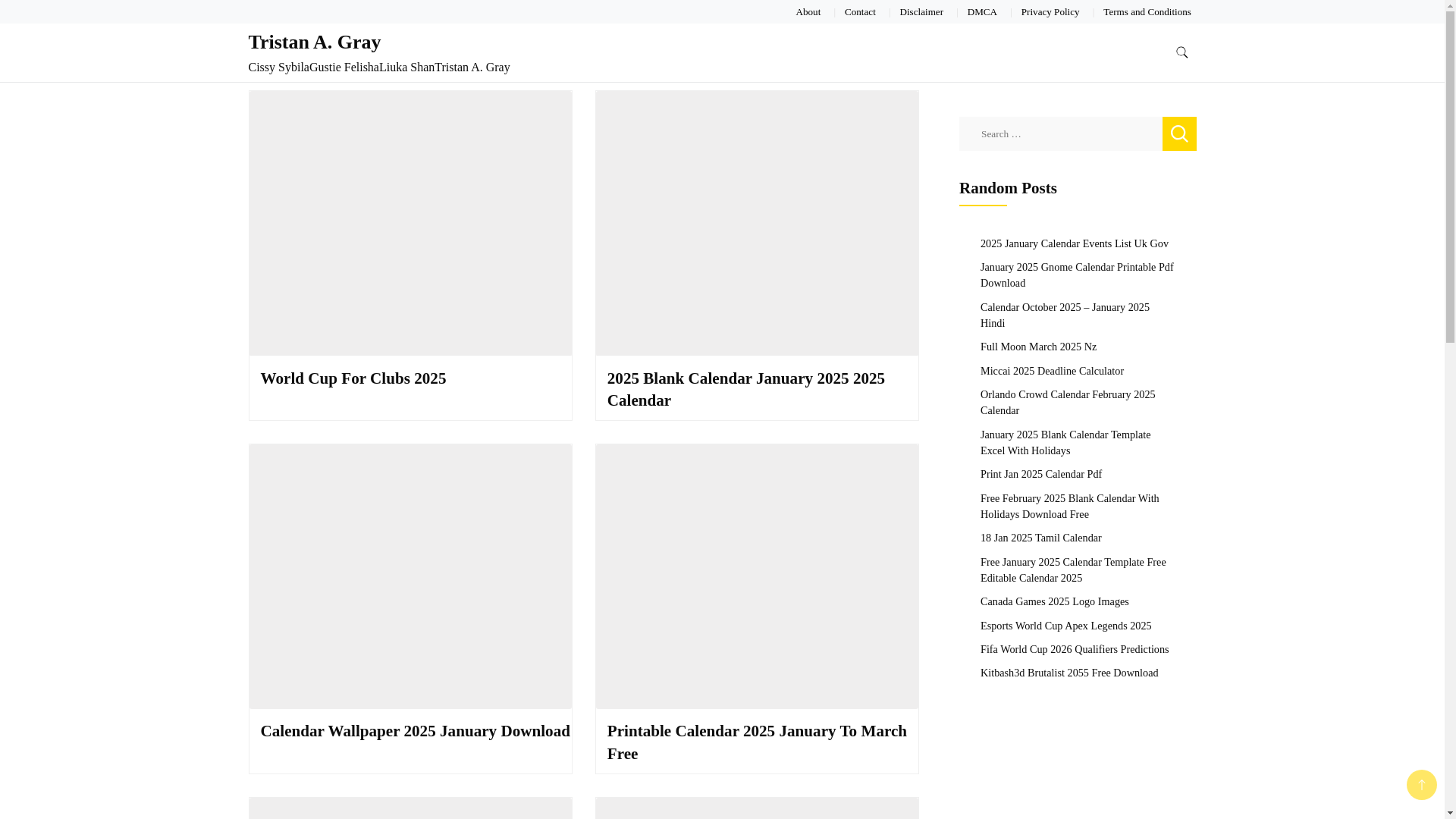The width and height of the screenshot is (1456, 819).
Task: Open Orlando Crowd Calendar February 2025 Calendar
Action: pyautogui.click(x=1068, y=403)
